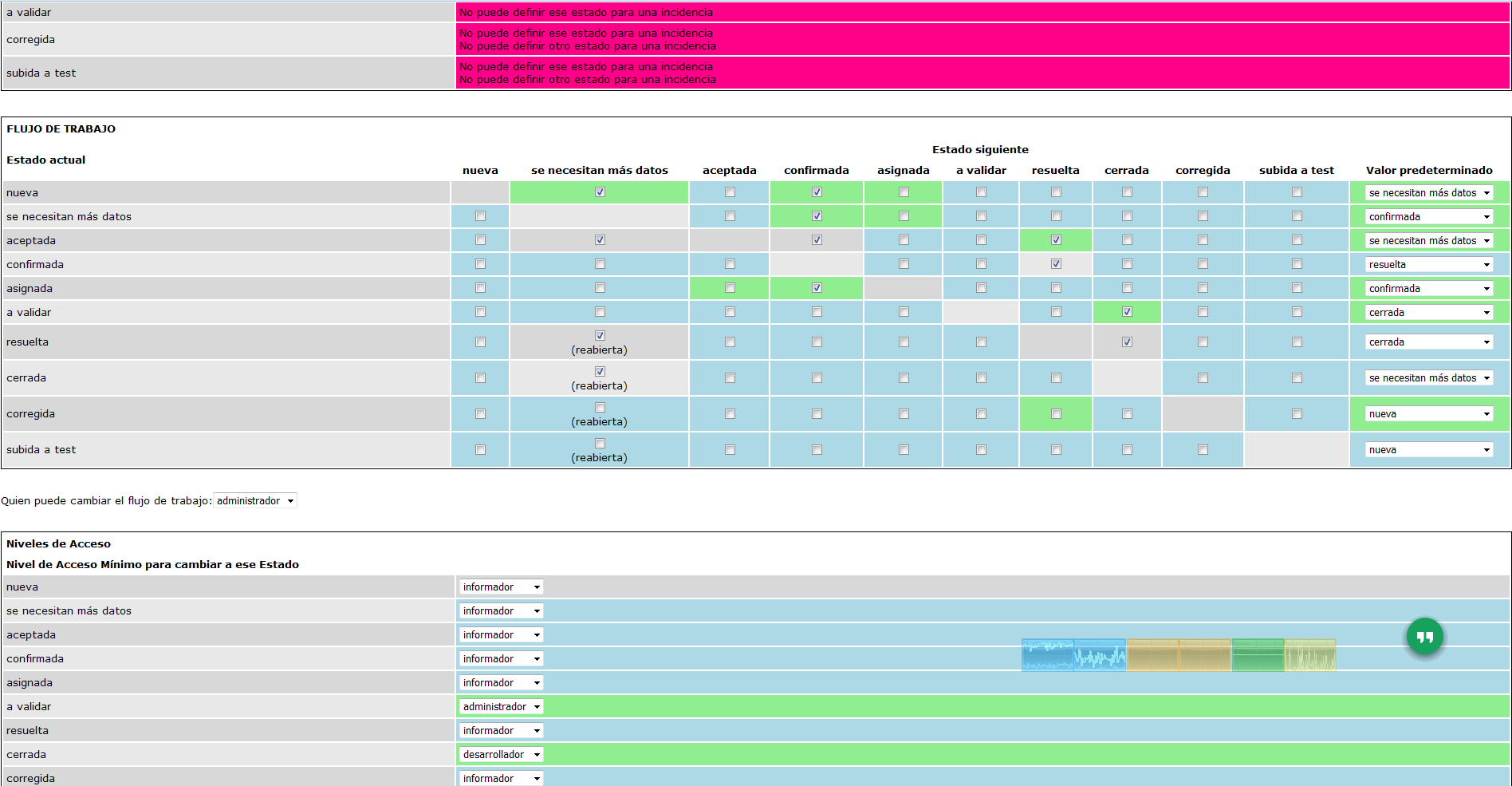Uncheck the reabierta checkbox in cerrada row
The image size is (1512, 786).
coord(600,372)
